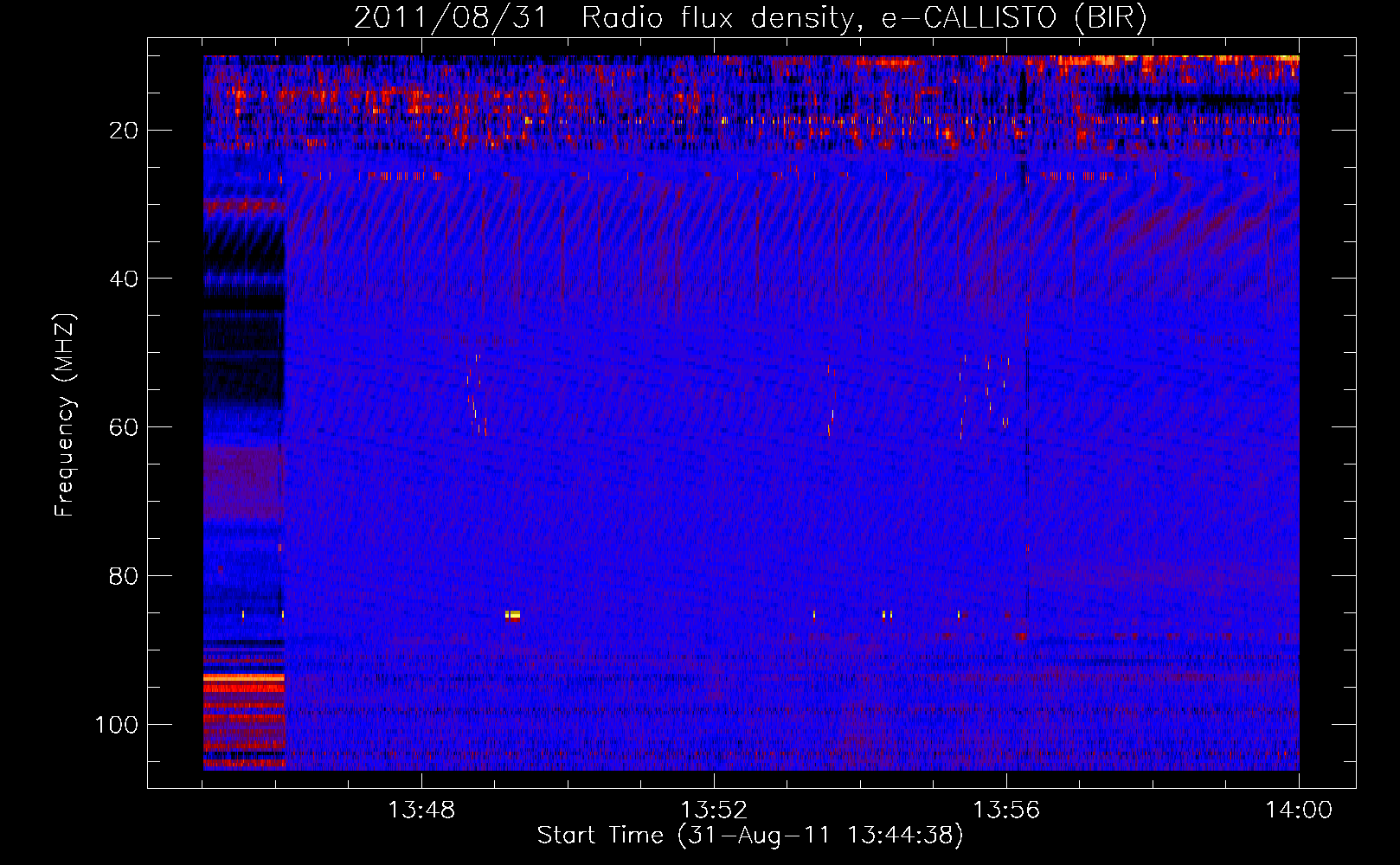Click the plot title mentioning e-CALLISTO (BIR)
Image resolution: width=1400 pixels, height=865 pixels.
pos(750,17)
